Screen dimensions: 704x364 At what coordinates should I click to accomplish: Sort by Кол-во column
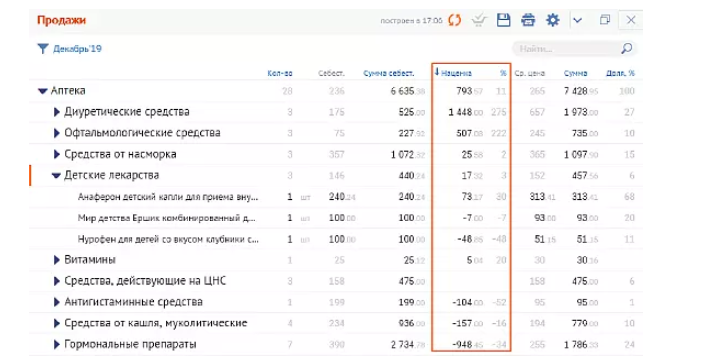click(x=280, y=73)
